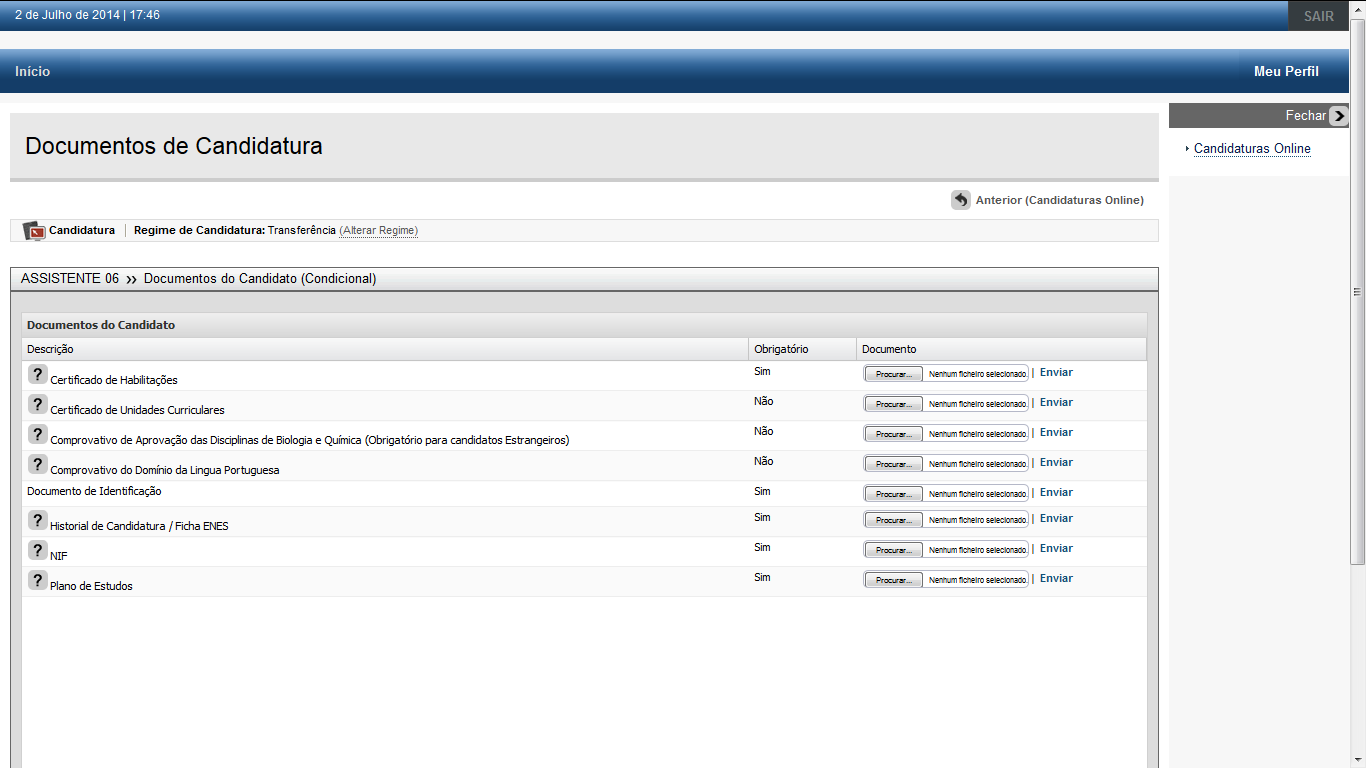Send the Certificado de Unidades Curriculares document
Screen dimensions: 1366x768
(1056, 402)
